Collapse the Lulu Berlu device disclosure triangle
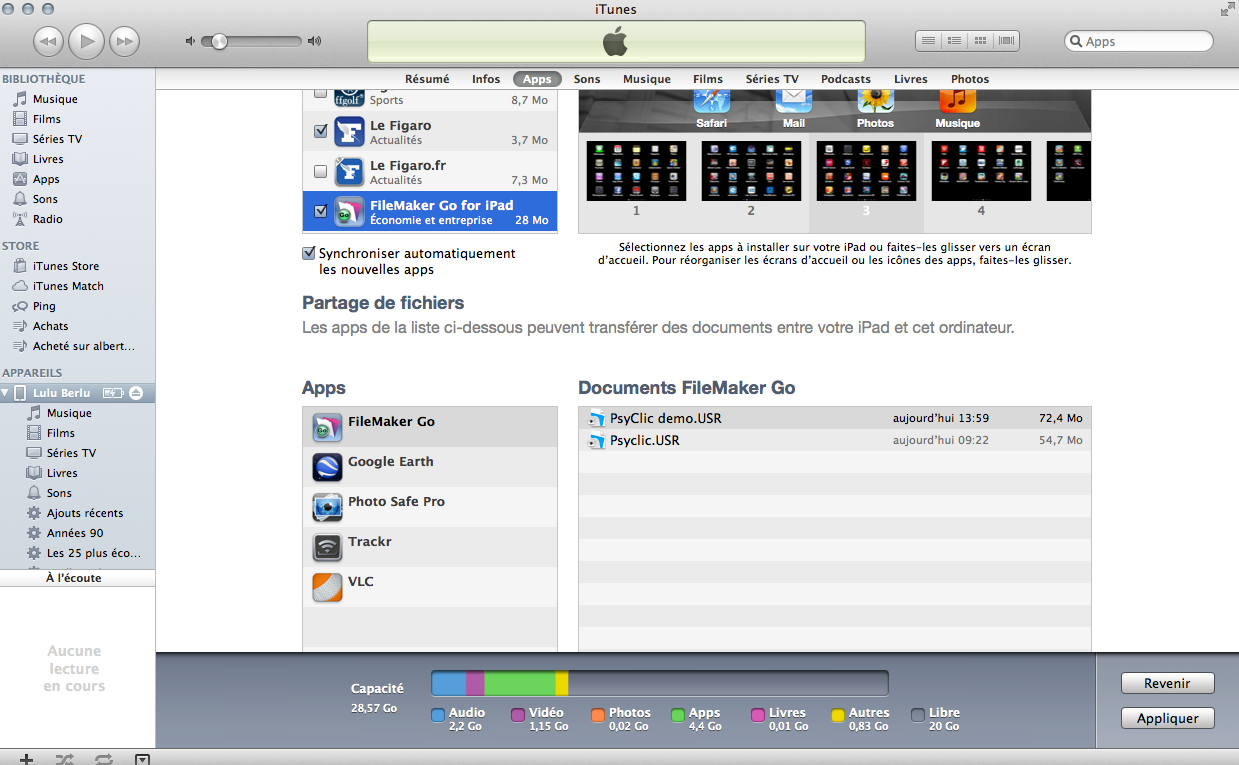1239x765 pixels. point(6,393)
